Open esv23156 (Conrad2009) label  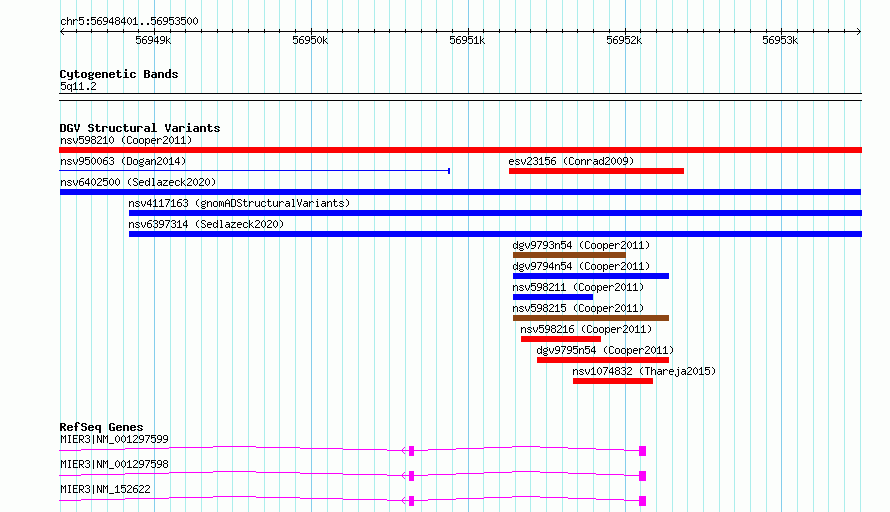(x=571, y=161)
